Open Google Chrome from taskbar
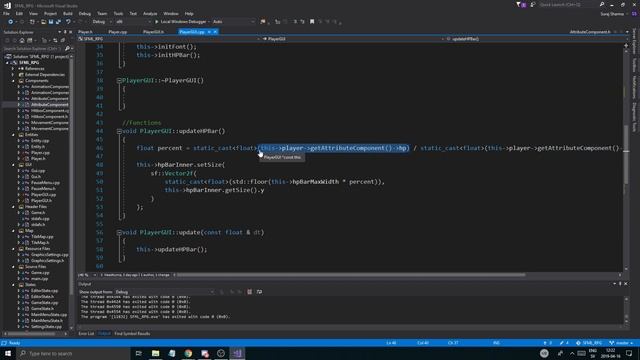Image resolution: width=640 pixels, height=360 pixels. tap(188, 353)
